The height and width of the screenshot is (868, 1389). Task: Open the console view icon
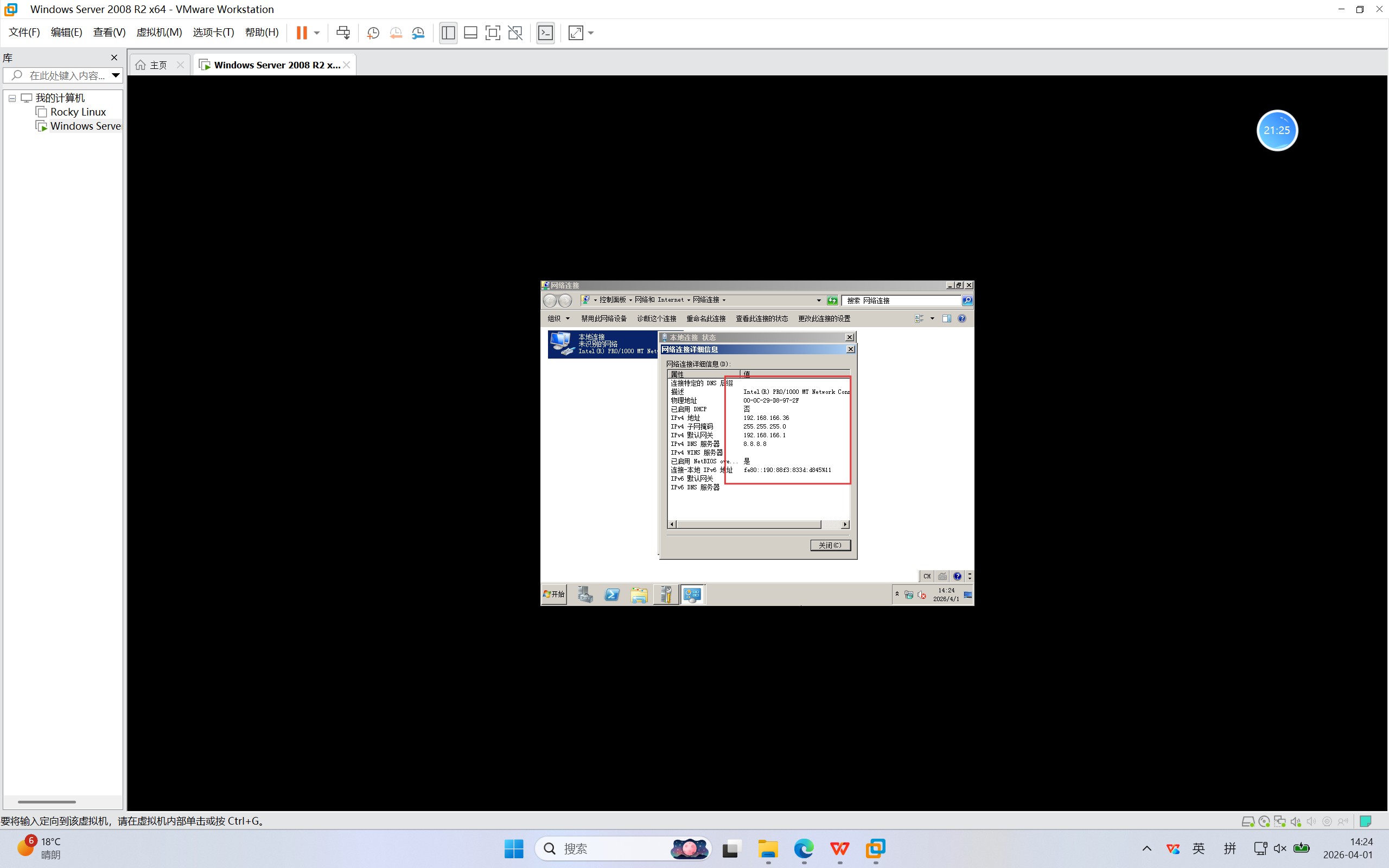tap(545, 33)
